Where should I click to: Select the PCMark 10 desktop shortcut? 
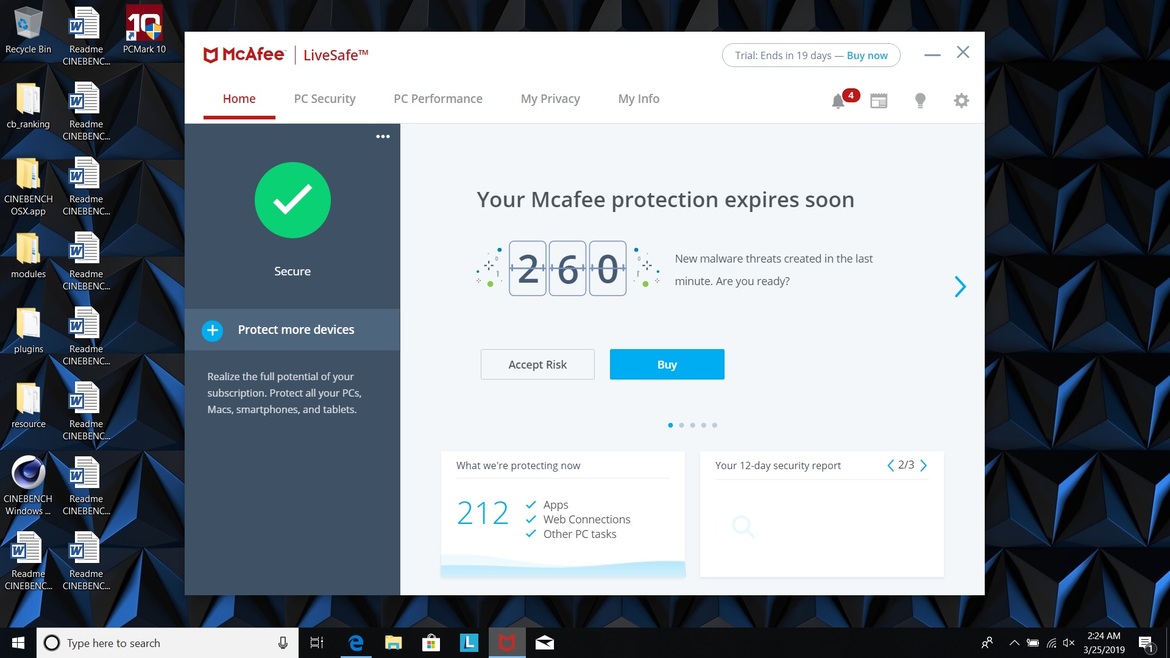[144, 30]
